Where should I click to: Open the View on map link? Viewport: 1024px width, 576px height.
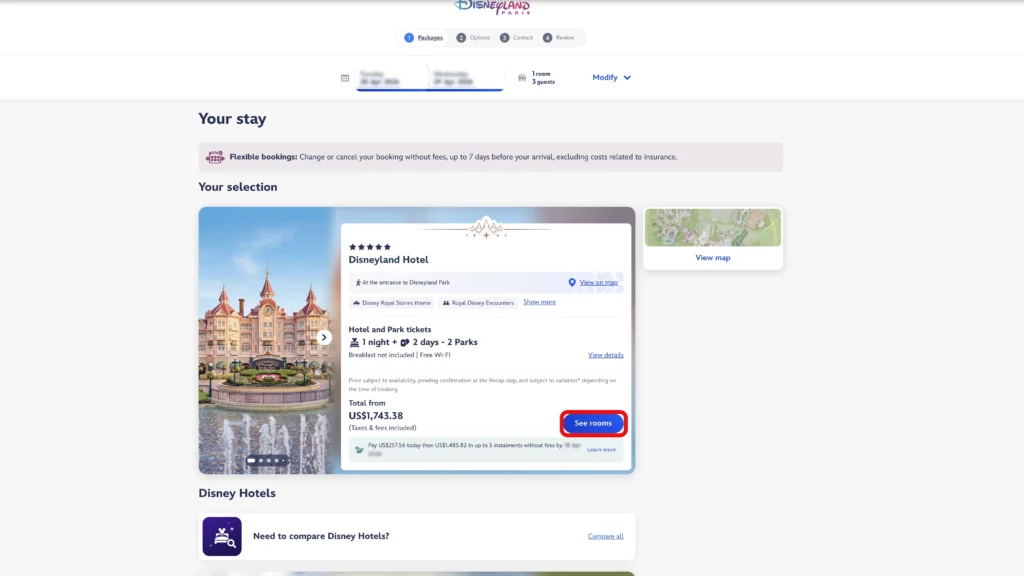point(598,283)
